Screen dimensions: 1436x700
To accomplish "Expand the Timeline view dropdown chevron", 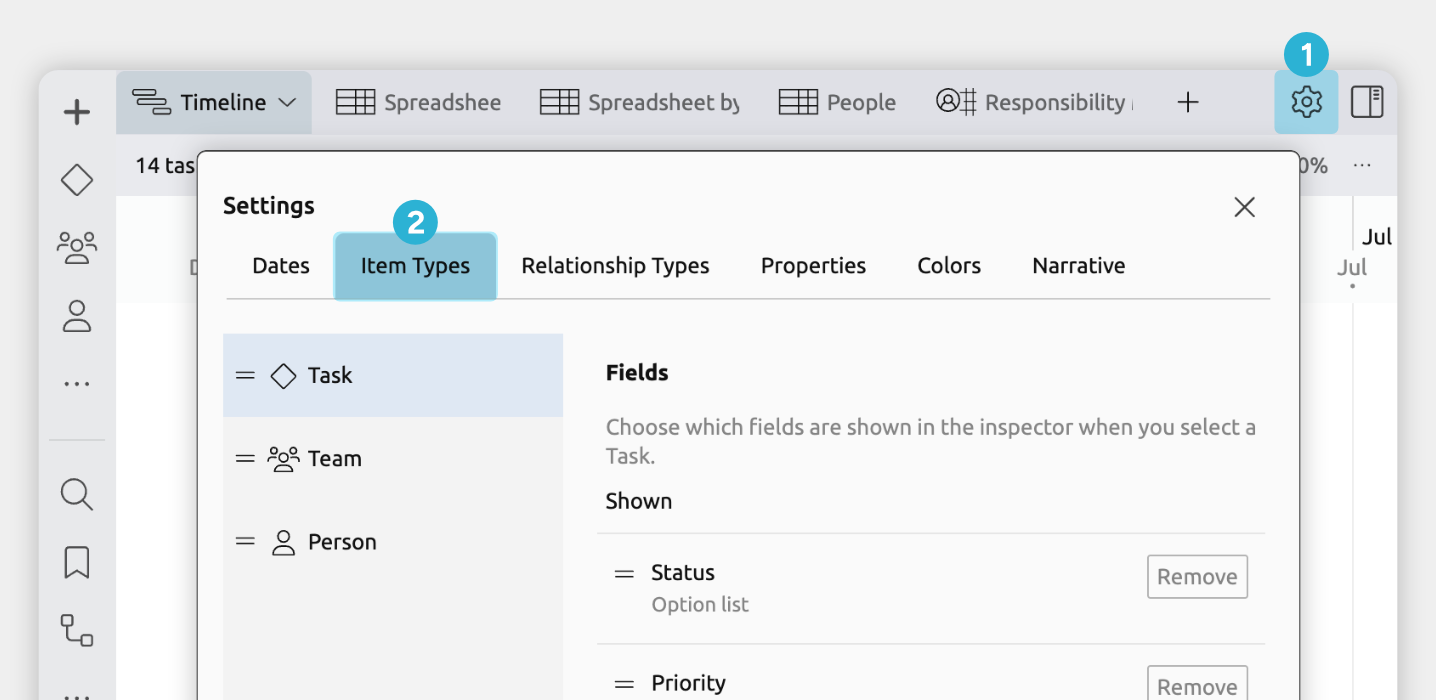I will click(287, 102).
